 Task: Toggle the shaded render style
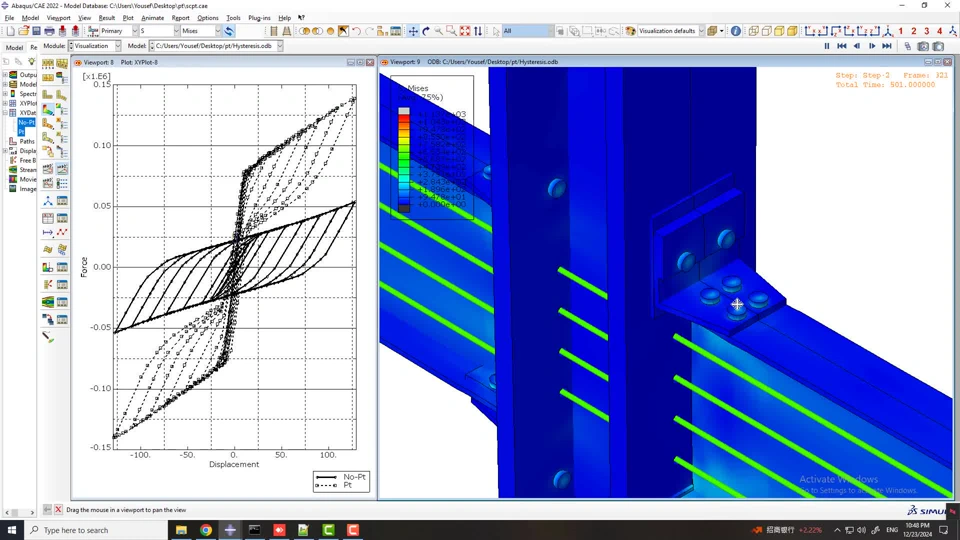pyautogui.click(x=792, y=31)
